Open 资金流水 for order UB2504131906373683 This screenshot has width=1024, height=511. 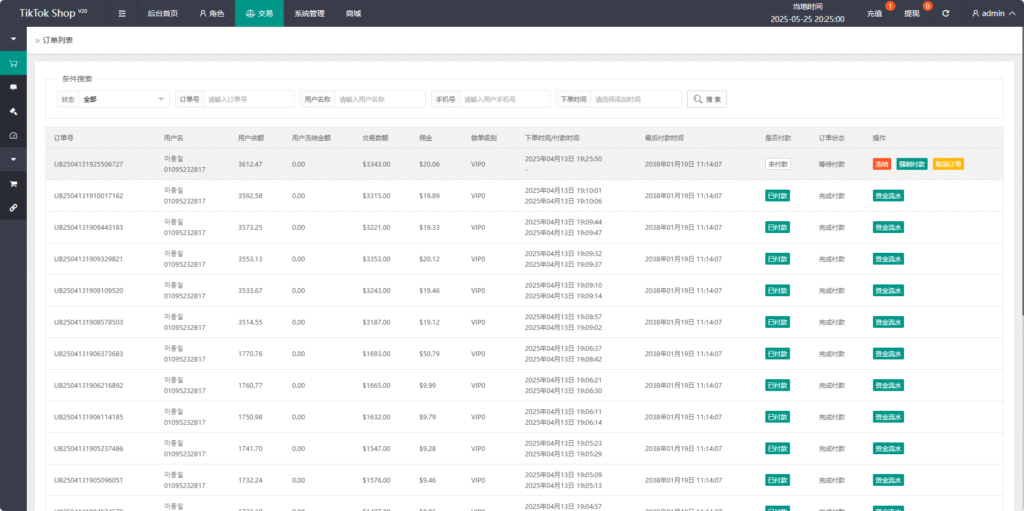click(888, 354)
